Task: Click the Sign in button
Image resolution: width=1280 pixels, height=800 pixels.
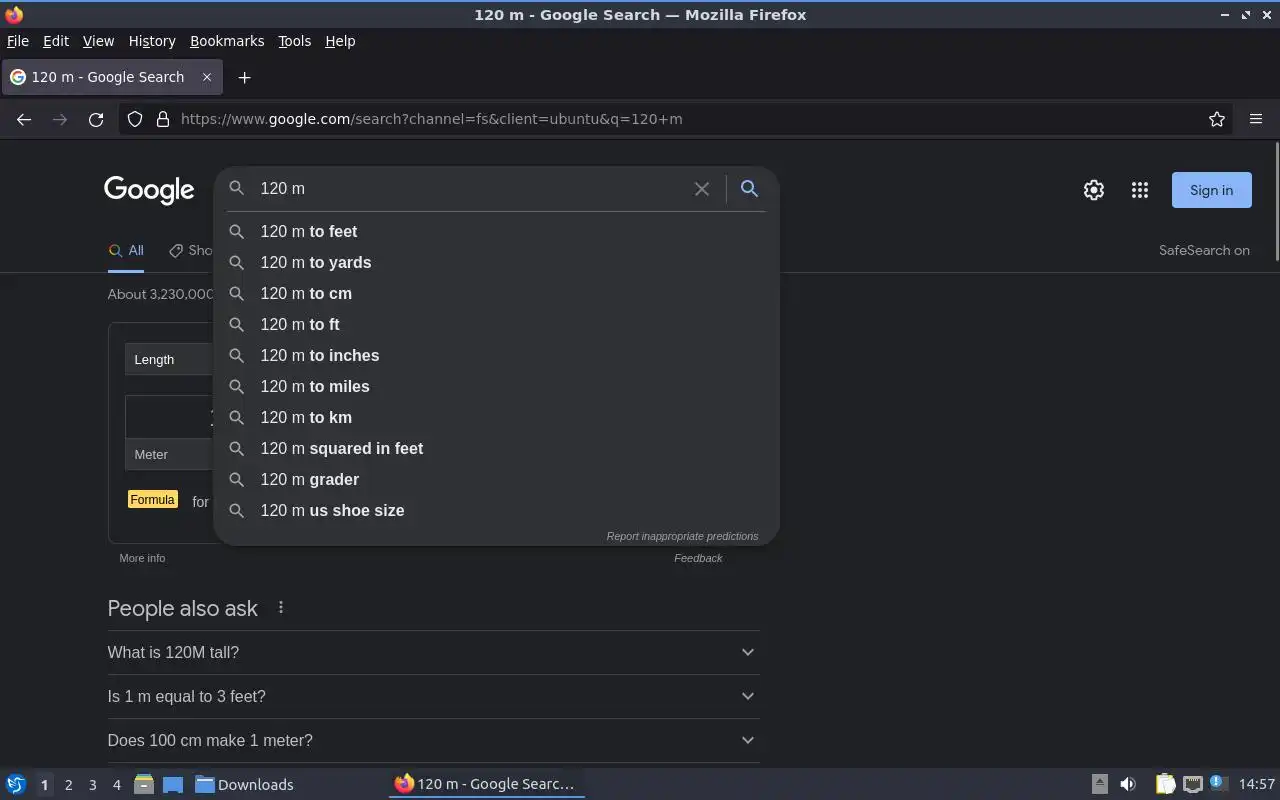Action: pos(1211,190)
